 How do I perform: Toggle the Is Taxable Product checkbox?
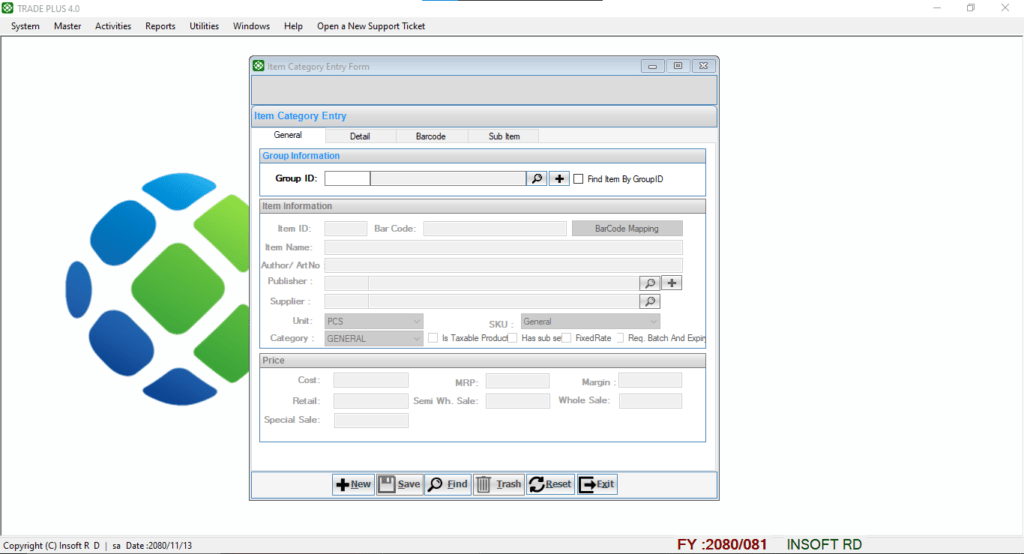(x=433, y=338)
